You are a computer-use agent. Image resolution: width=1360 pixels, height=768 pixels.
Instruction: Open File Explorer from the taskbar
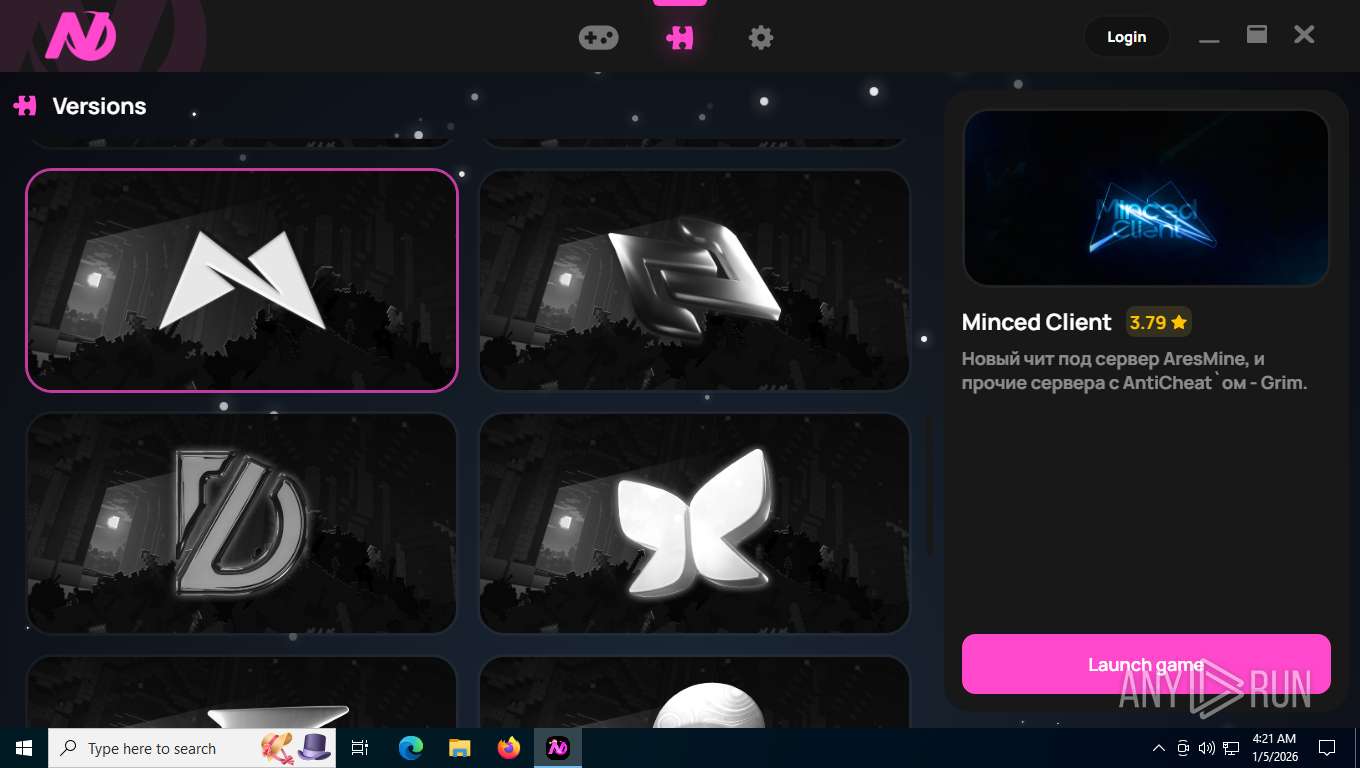click(x=459, y=748)
